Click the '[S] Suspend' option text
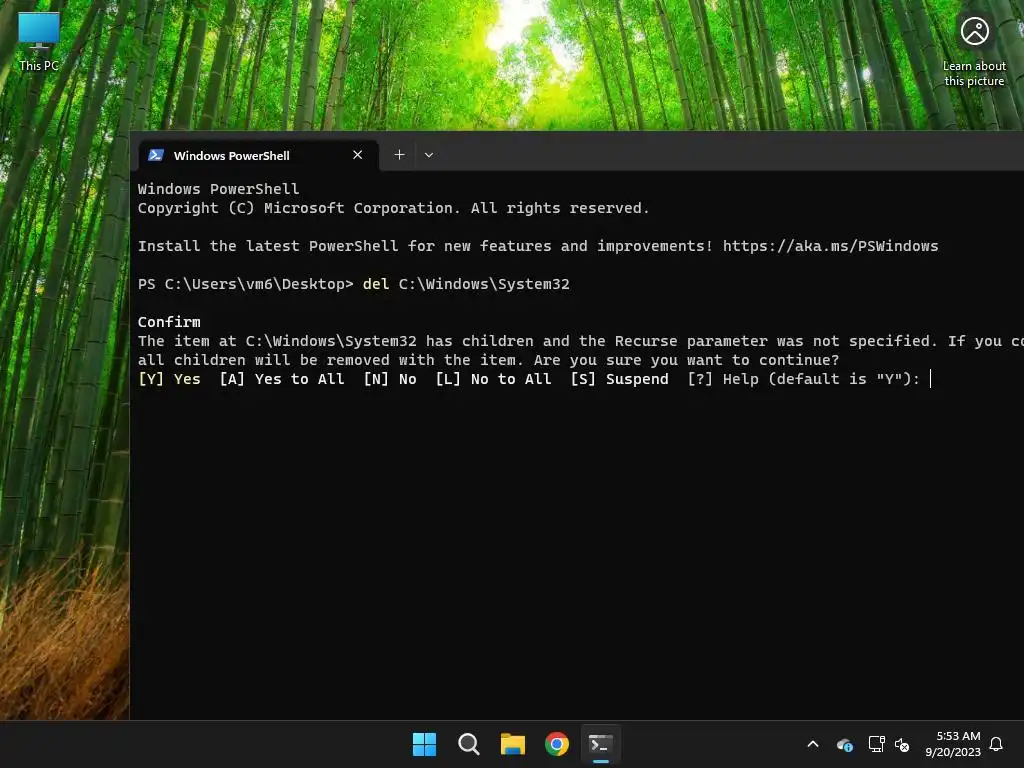Image resolution: width=1024 pixels, height=768 pixels. (619, 379)
